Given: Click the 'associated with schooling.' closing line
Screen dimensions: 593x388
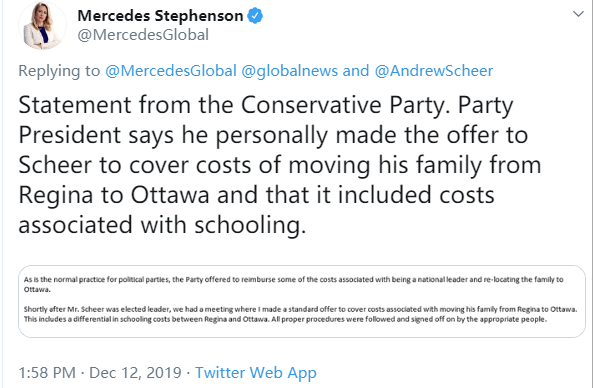Looking at the screenshot, I should pyautogui.click(x=162, y=225).
